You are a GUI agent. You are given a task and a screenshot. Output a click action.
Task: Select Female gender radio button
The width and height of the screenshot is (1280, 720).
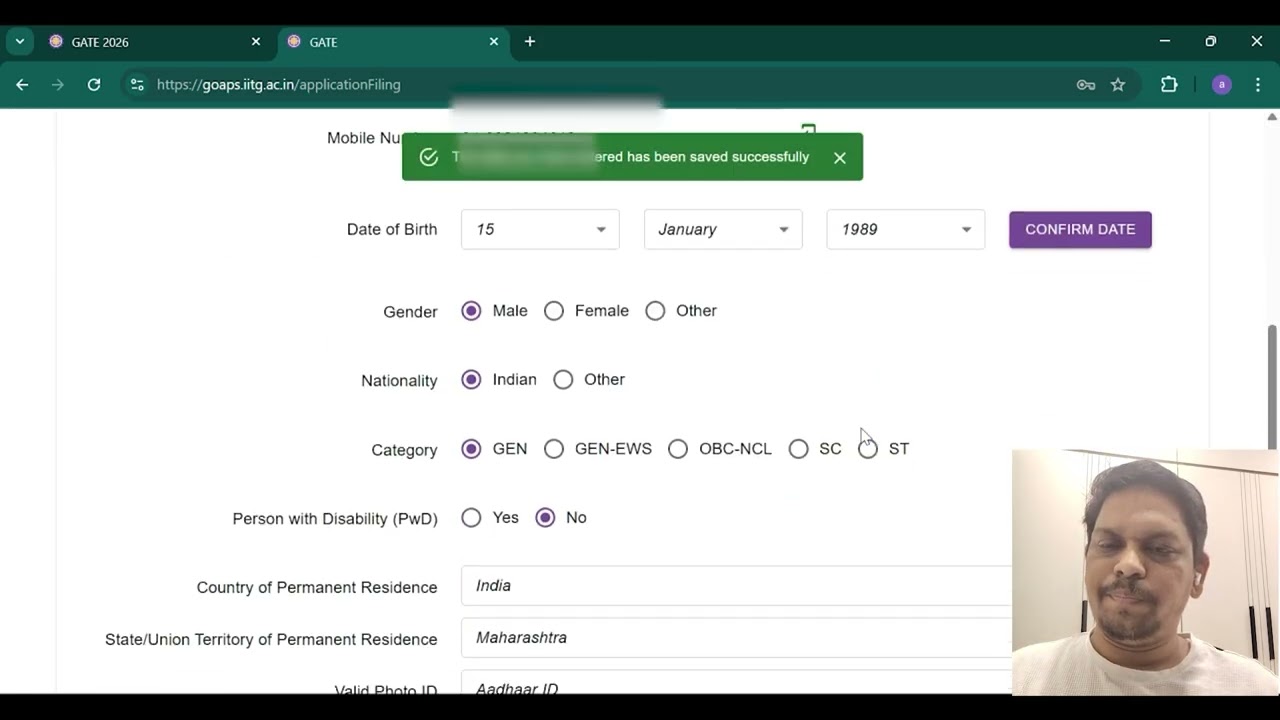pos(554,311)
